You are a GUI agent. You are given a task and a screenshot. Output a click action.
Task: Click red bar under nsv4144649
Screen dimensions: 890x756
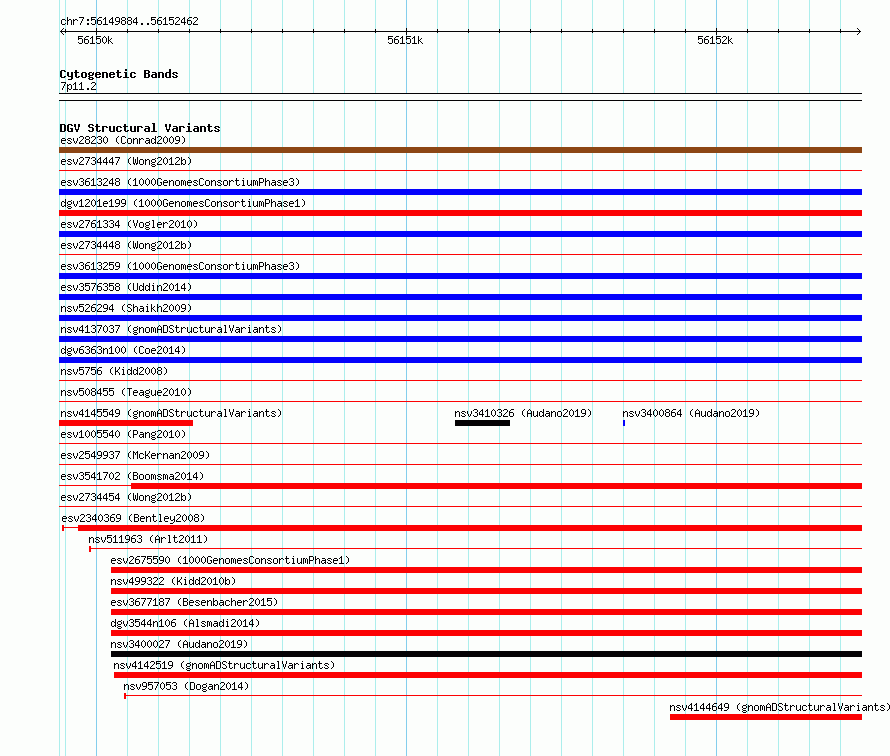[766, 717]
